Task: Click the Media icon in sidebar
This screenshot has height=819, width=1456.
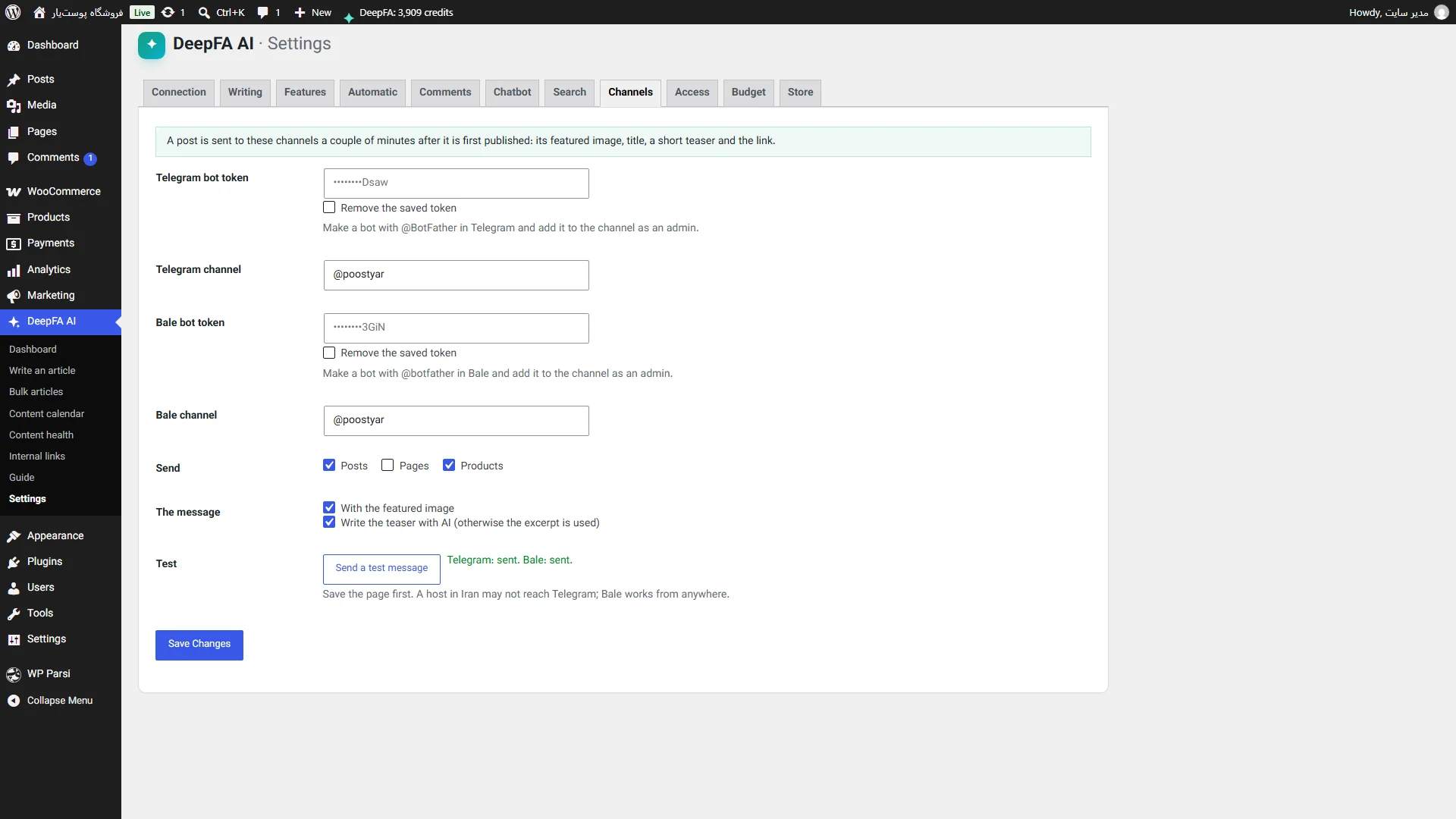Action: (x=14, y=105)
